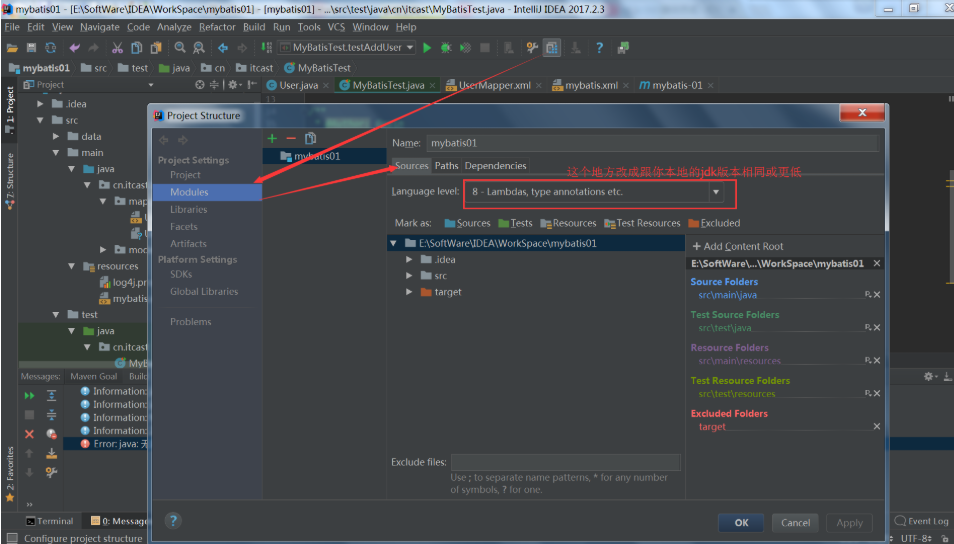Copy icon in main toolbar
The image size is (954, 544).
pyautogui.click(x=137, y=47)
